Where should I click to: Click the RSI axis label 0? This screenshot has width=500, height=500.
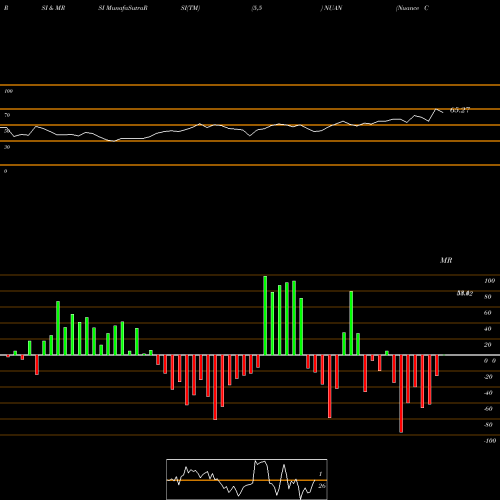pyautogui.click(x=5, y=171)
